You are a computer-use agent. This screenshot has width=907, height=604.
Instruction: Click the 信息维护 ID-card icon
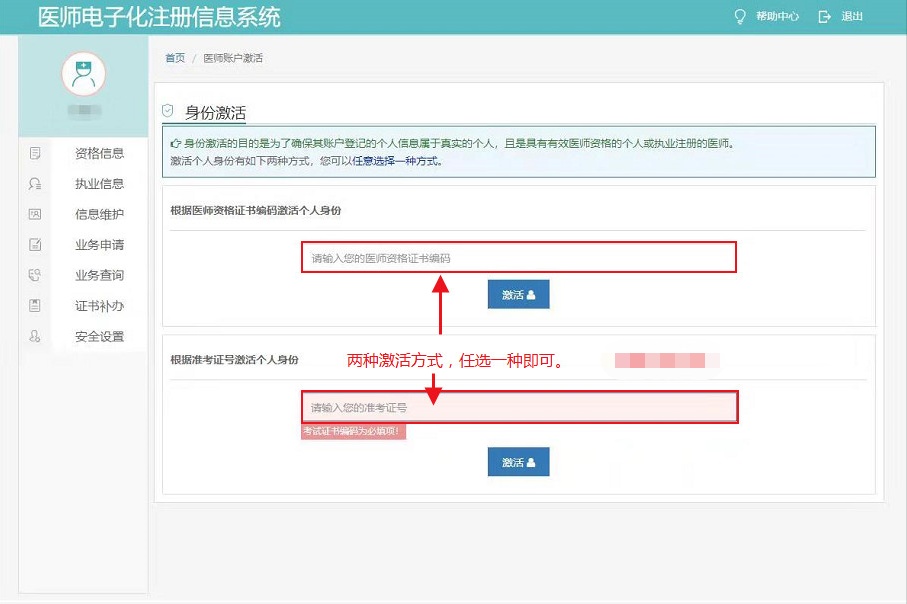pyautogui.click(x=34, y=214)
